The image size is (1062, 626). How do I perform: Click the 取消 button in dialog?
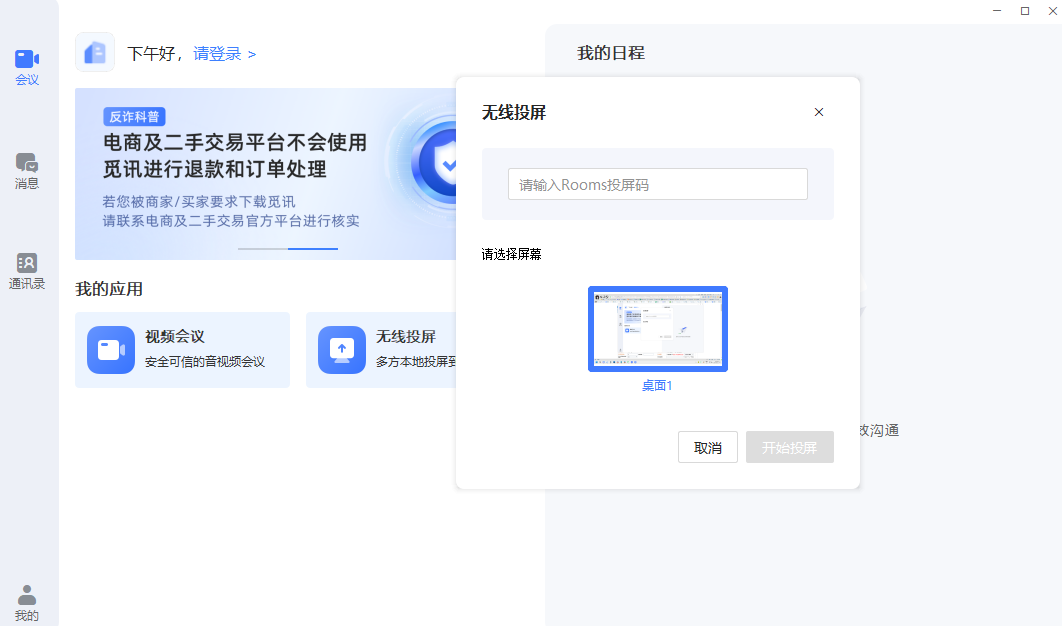point(707,447)
